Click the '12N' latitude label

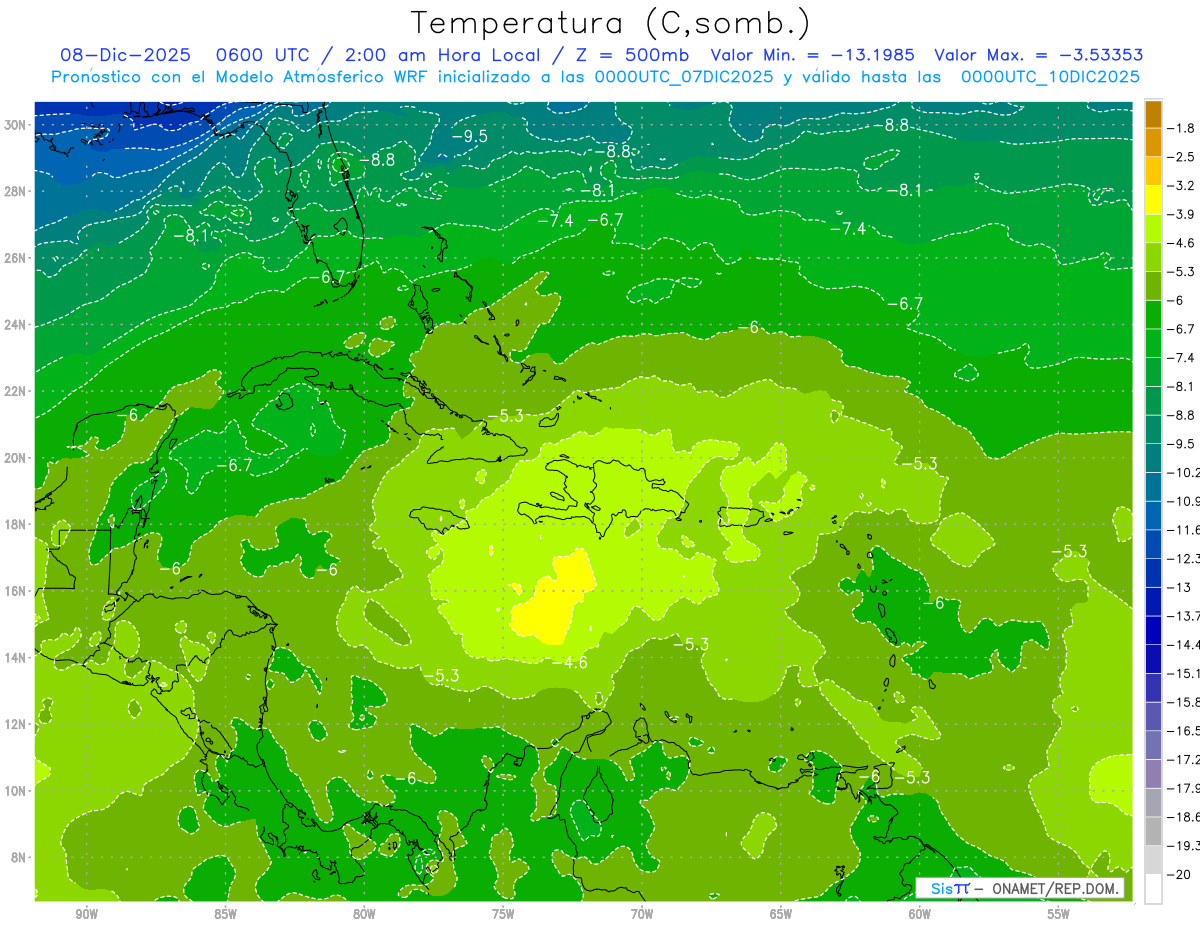pyautogui.click(x=17, y=724)
